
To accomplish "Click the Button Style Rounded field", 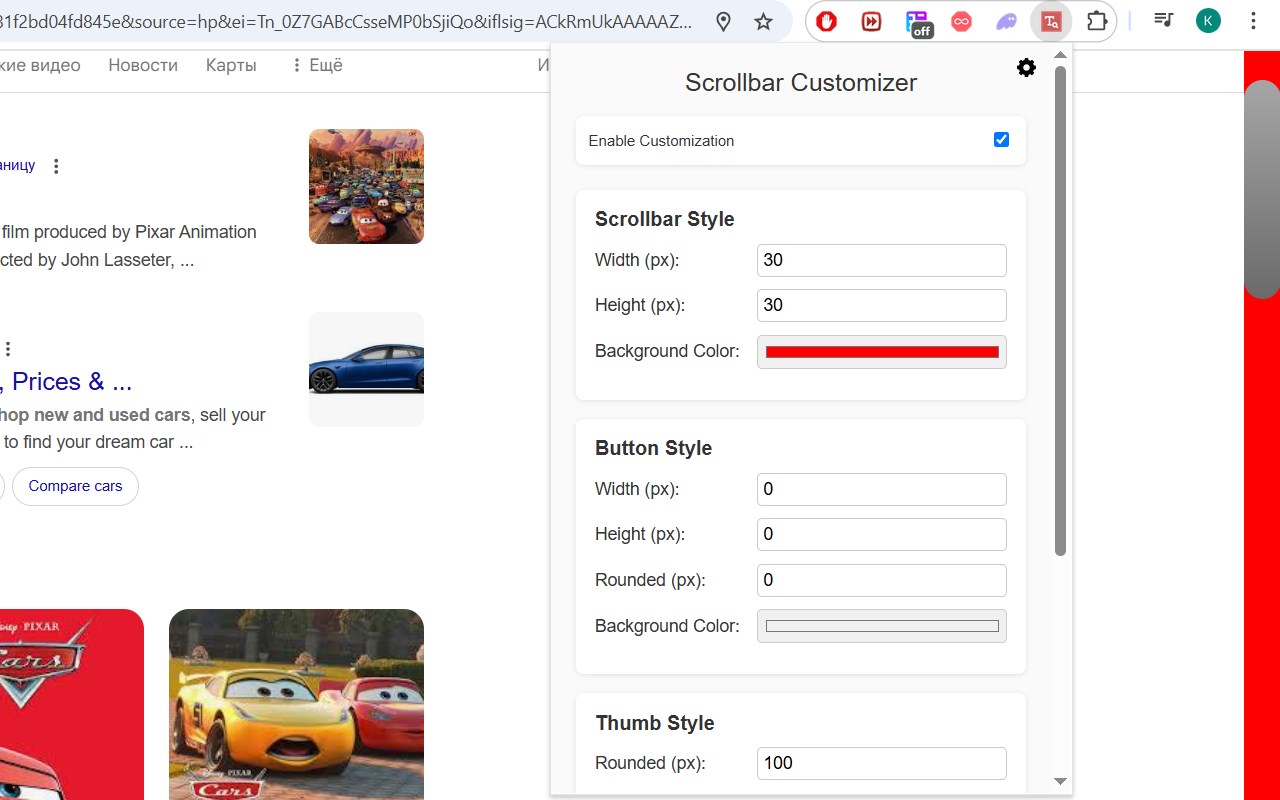I will tap(881, 580).
